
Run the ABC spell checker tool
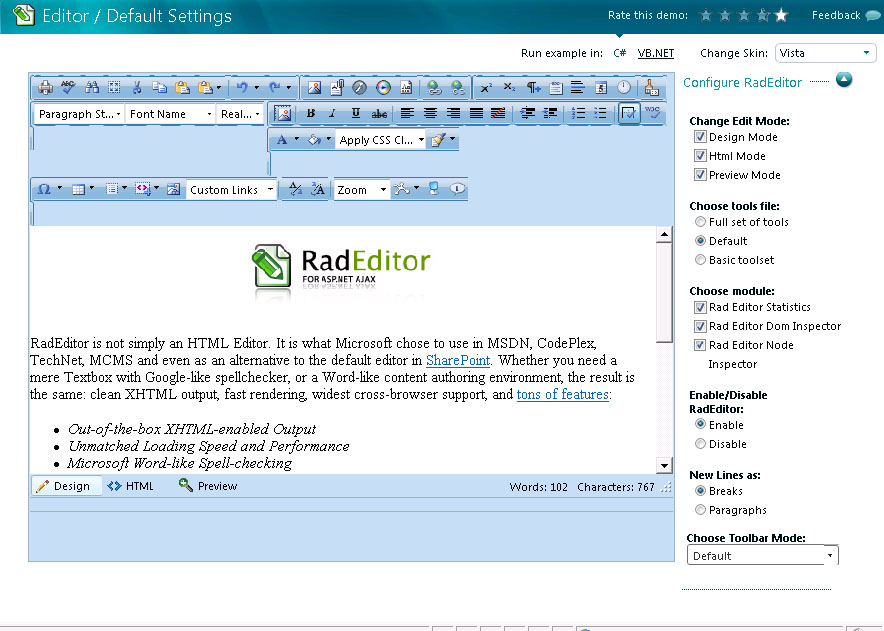[x=68, y=87]
